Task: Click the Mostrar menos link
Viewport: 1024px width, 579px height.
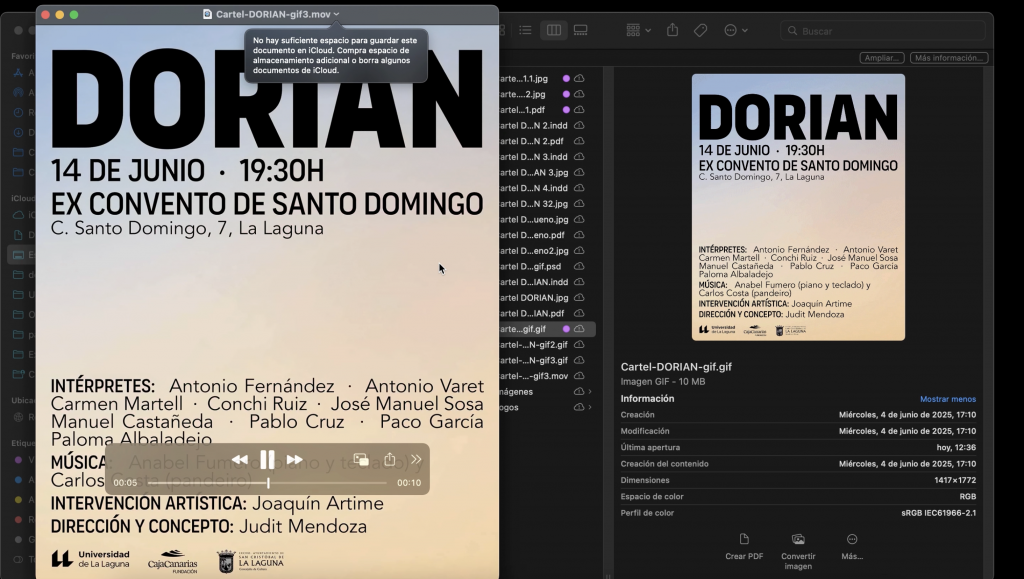Action: [948, 399]
